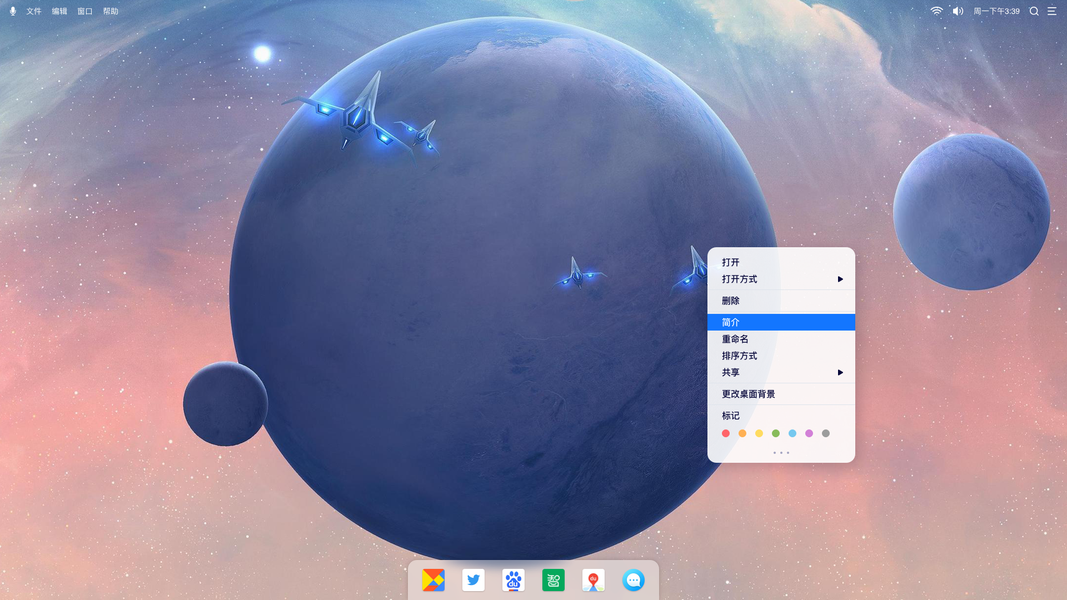Screen dimensions: 1067x600
Task: Select 排序方式 in the context menu
Action: [781, 356]
